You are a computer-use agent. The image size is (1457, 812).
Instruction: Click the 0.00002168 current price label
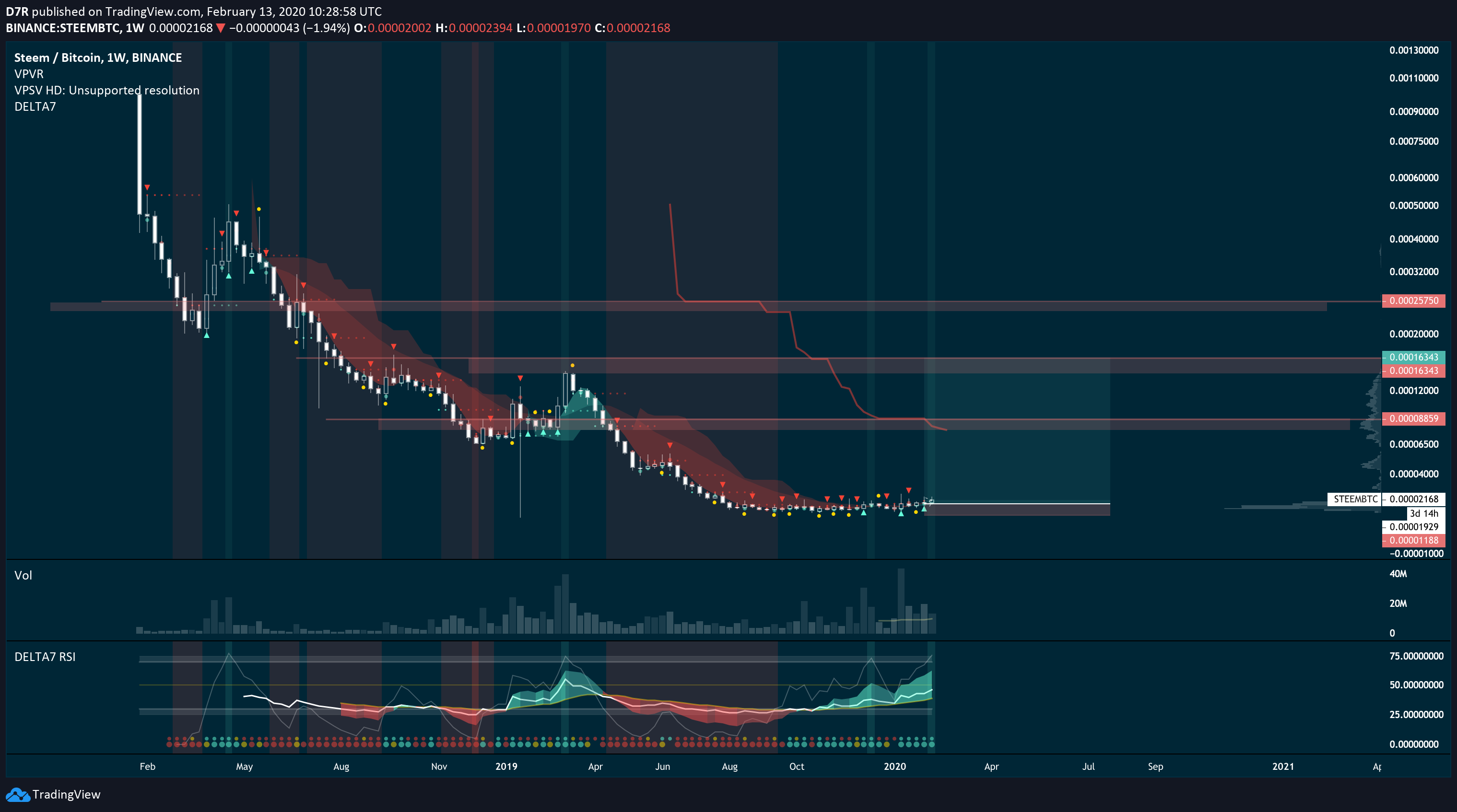point(1413,499)
